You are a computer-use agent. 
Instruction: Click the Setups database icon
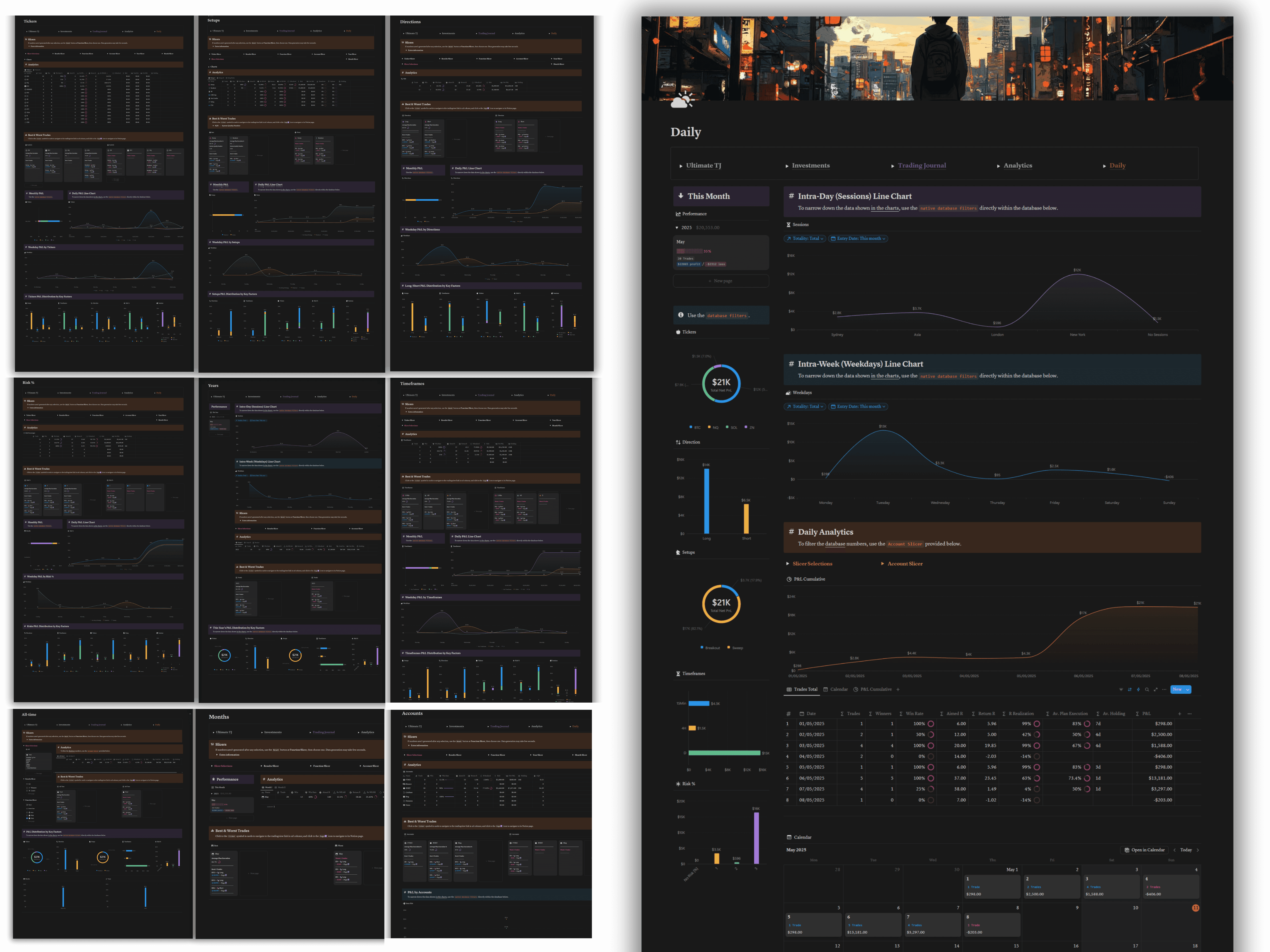coord(678,553)
